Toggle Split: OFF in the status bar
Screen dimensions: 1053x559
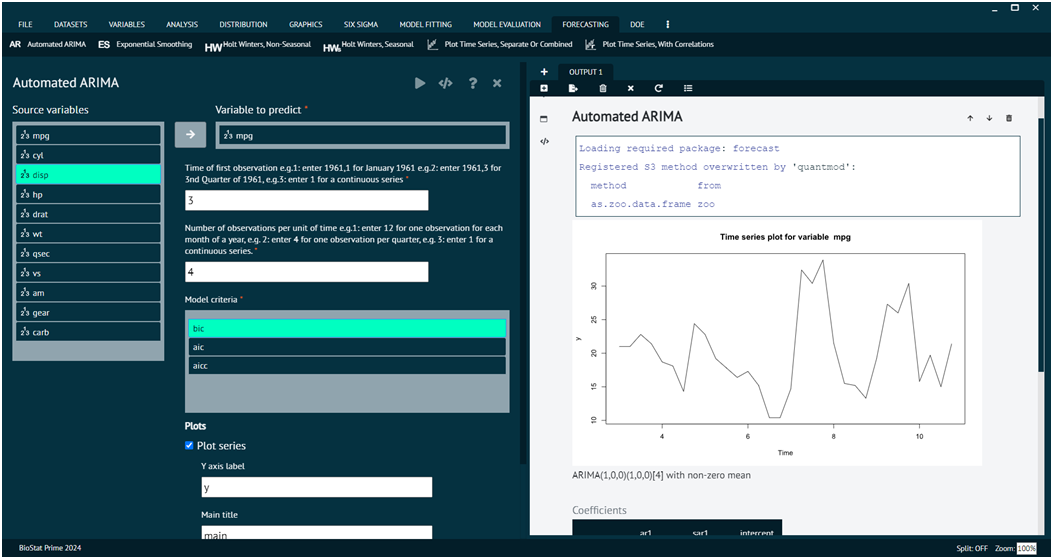972,548
